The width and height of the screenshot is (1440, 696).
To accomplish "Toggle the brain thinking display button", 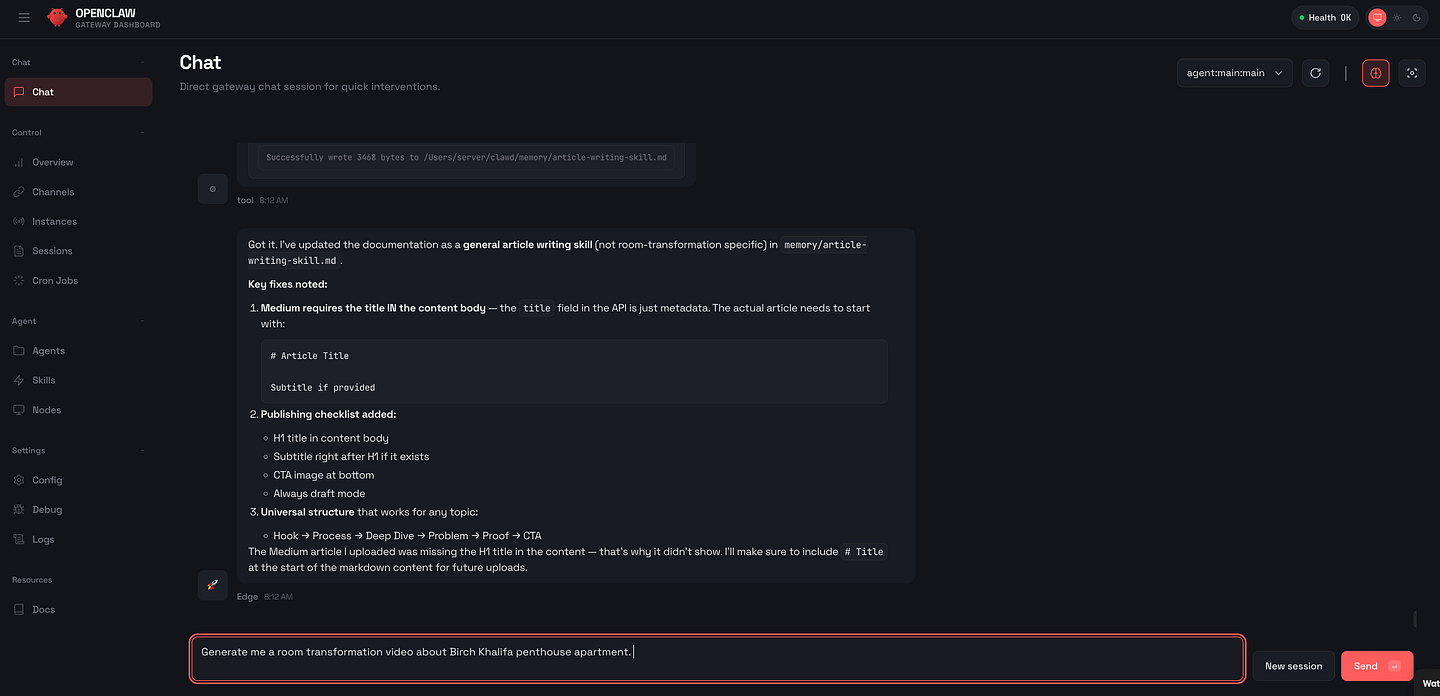I will pyautogui.click(x=1375, y=73).
